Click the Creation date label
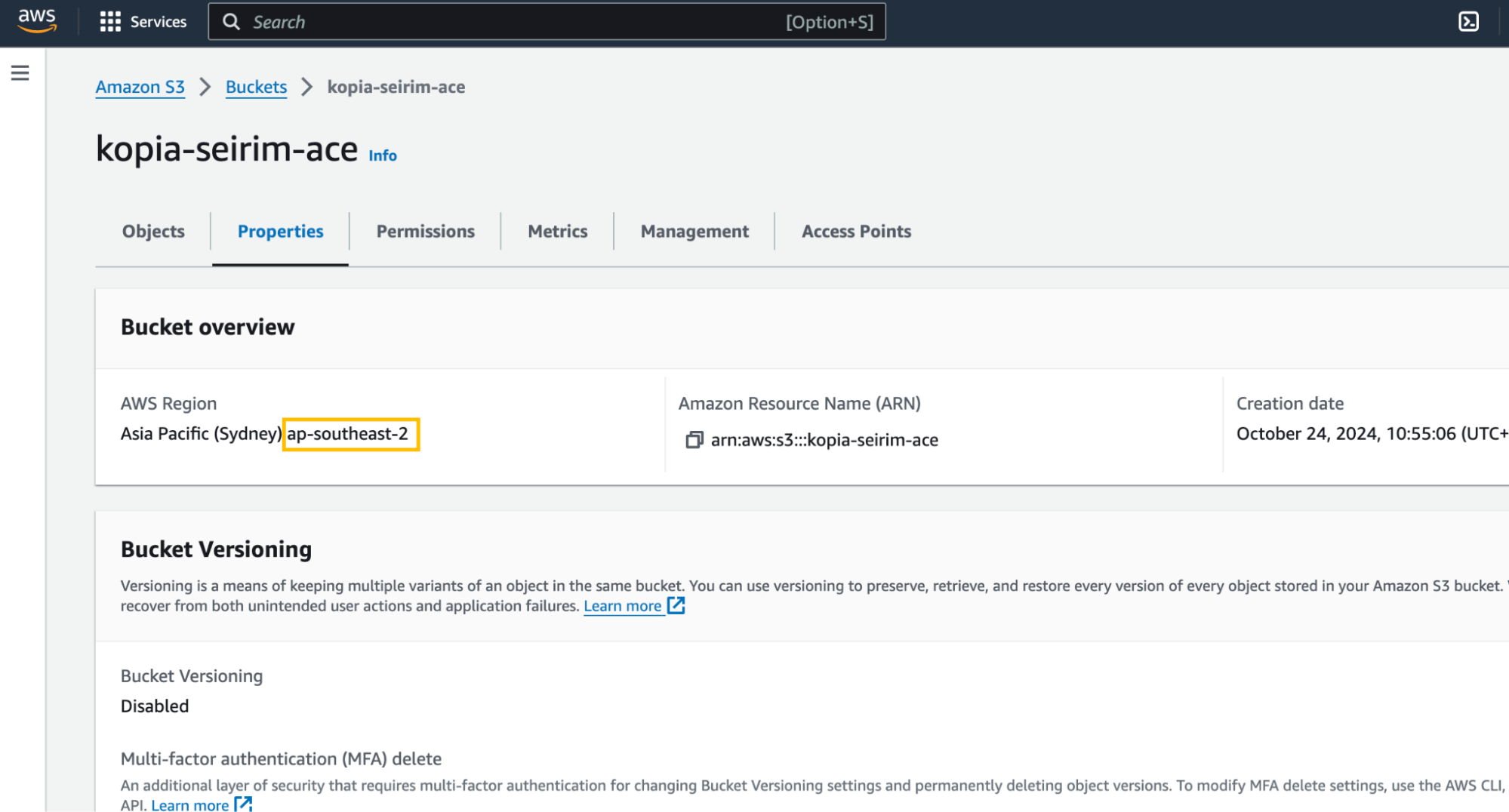Image resolution: width=1509 pixels, height=812 pixels. [x=1290, y=404]
